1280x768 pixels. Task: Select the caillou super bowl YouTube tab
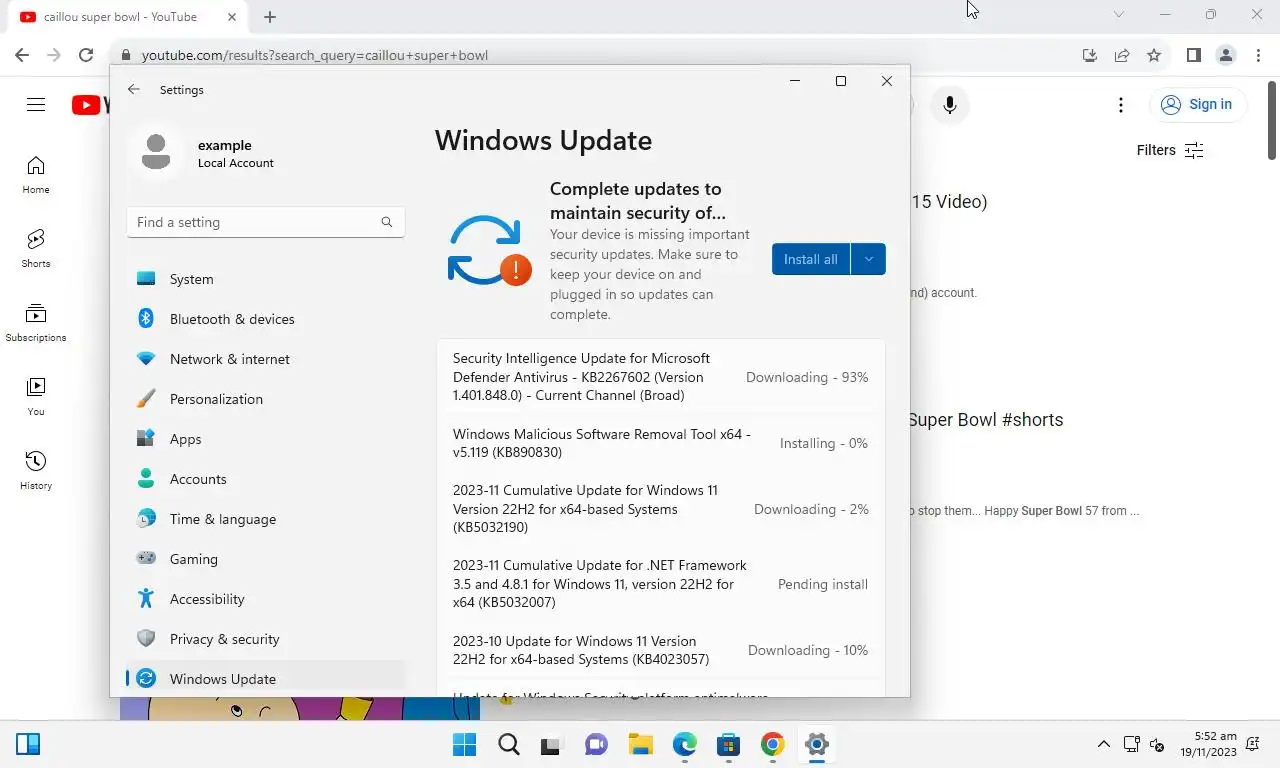128,17
